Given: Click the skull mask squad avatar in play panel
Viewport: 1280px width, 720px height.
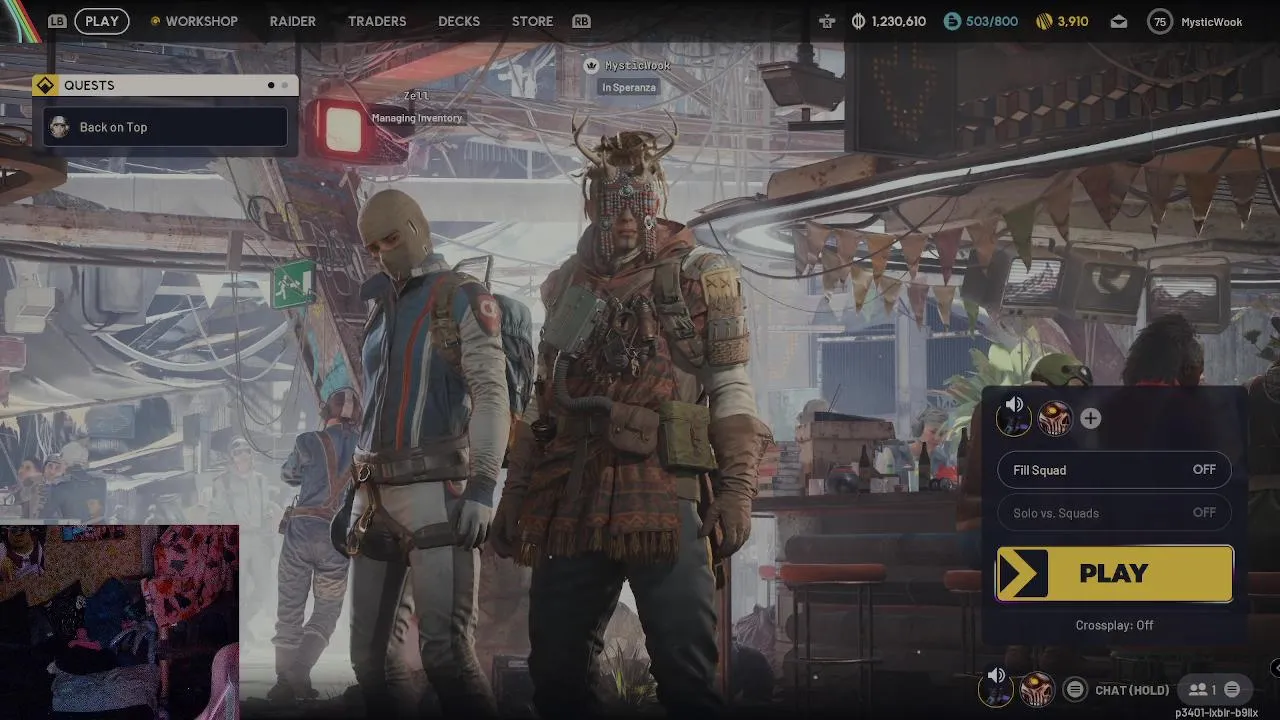Looking at the screenshot, I should point(1055,419).
